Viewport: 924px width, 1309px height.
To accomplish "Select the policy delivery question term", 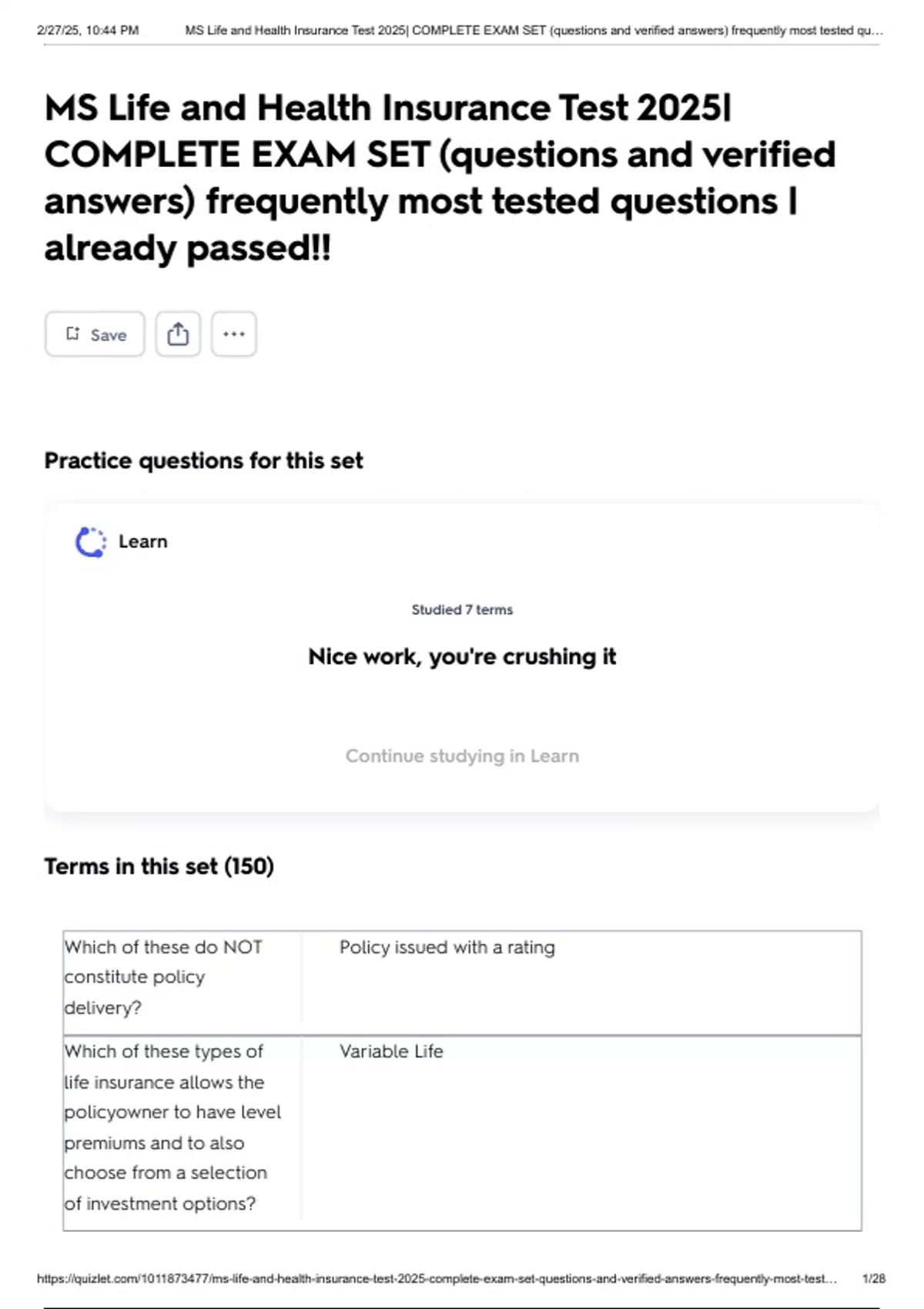I will (x=163, y=977).
